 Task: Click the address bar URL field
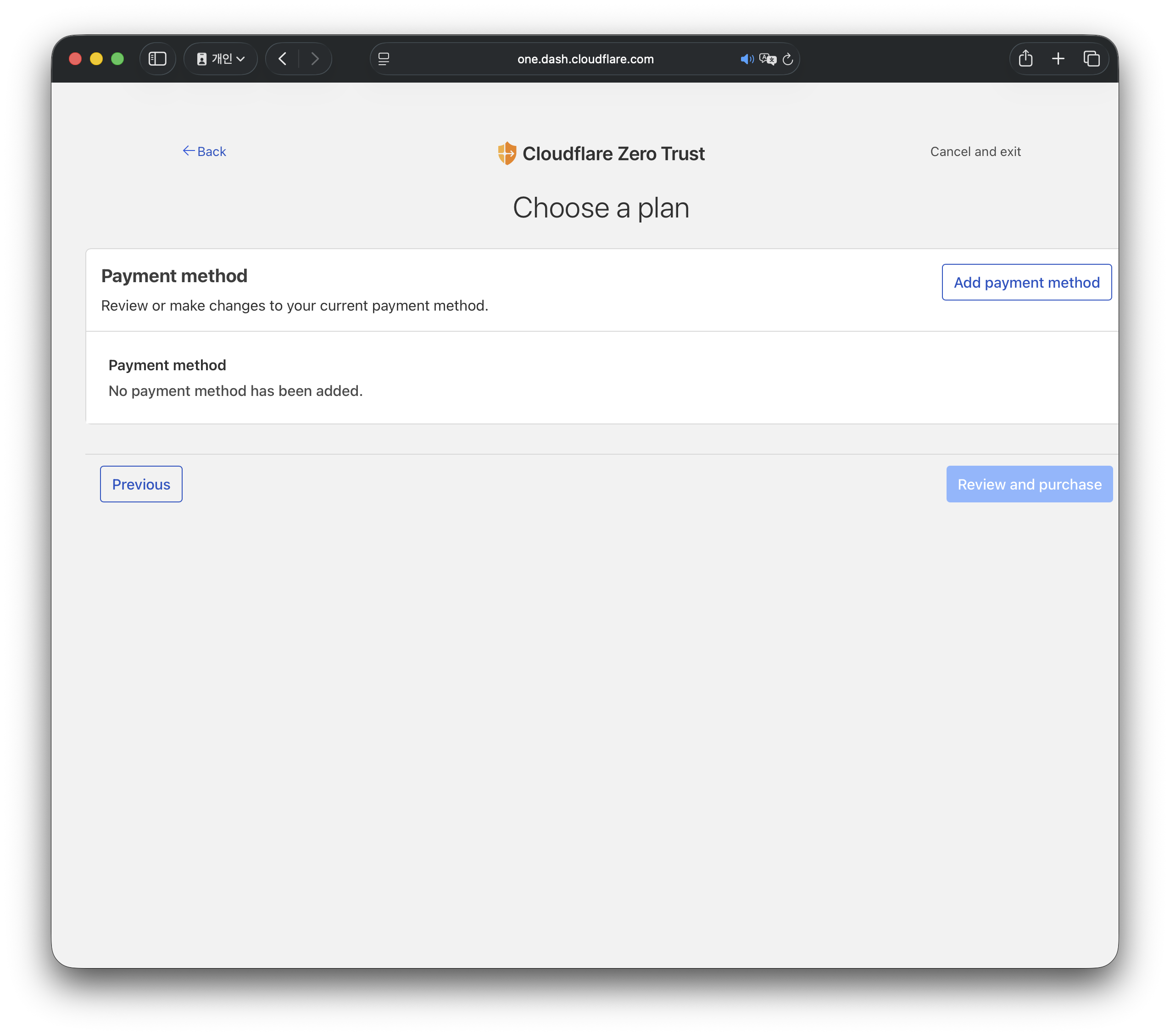tap(585, 59)
